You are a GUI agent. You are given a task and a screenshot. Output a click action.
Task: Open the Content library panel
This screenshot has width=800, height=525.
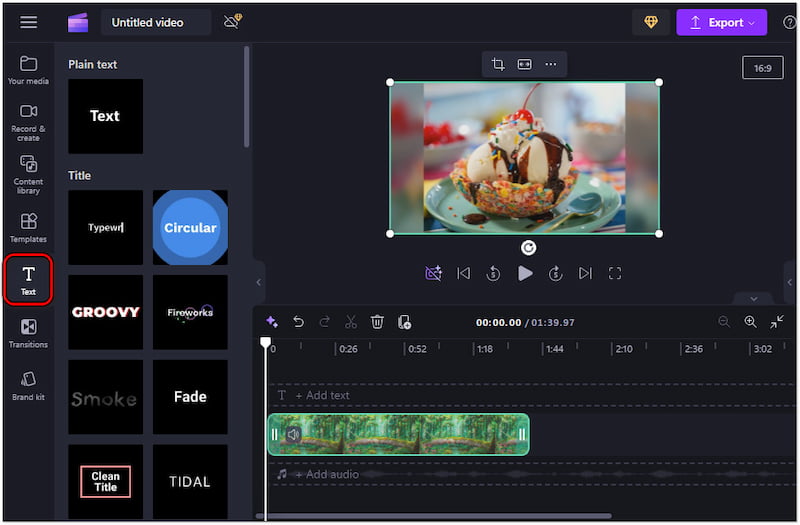[28, 171]
